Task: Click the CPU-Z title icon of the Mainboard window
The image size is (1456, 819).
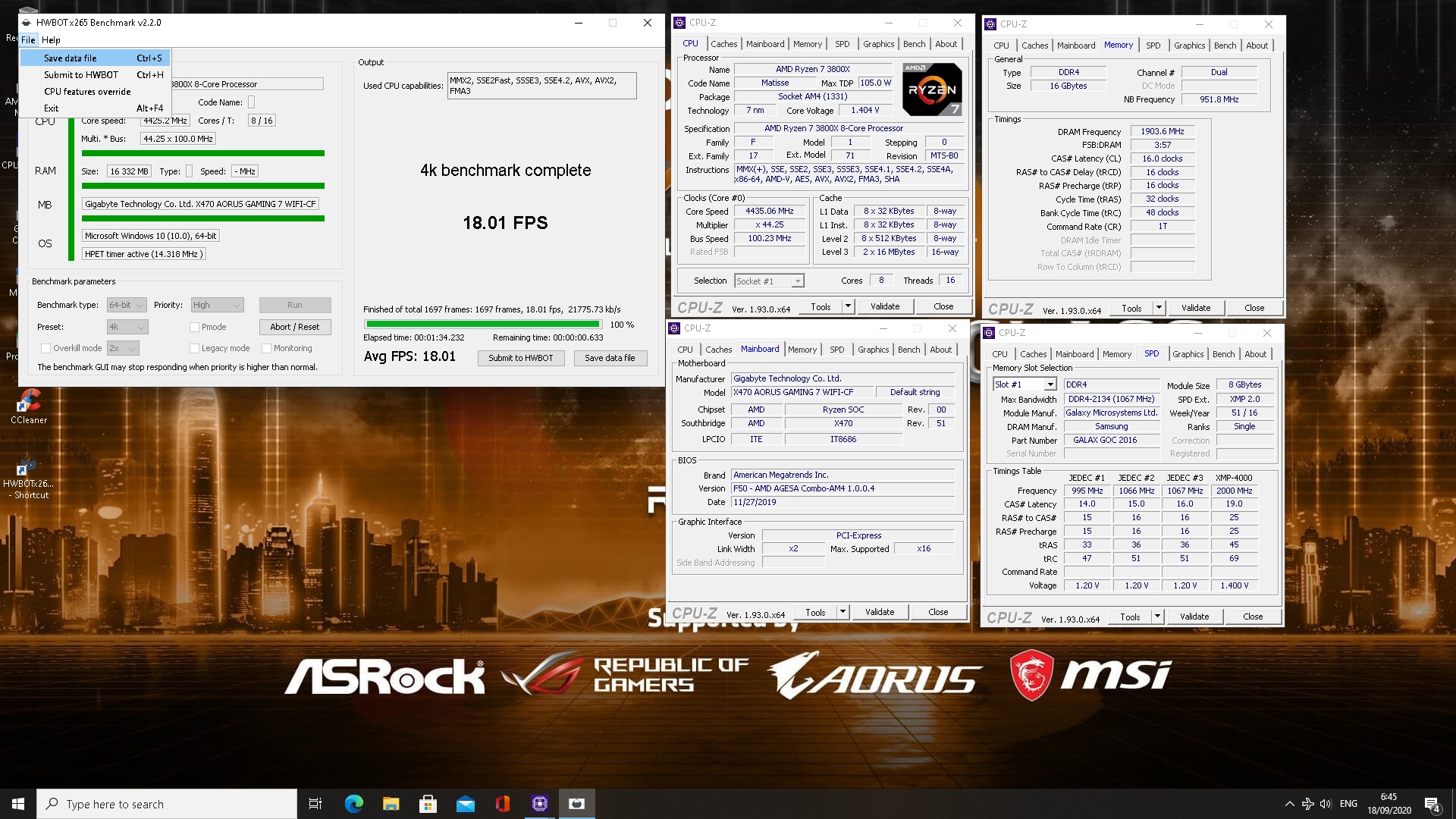Action: click(674, 328)
